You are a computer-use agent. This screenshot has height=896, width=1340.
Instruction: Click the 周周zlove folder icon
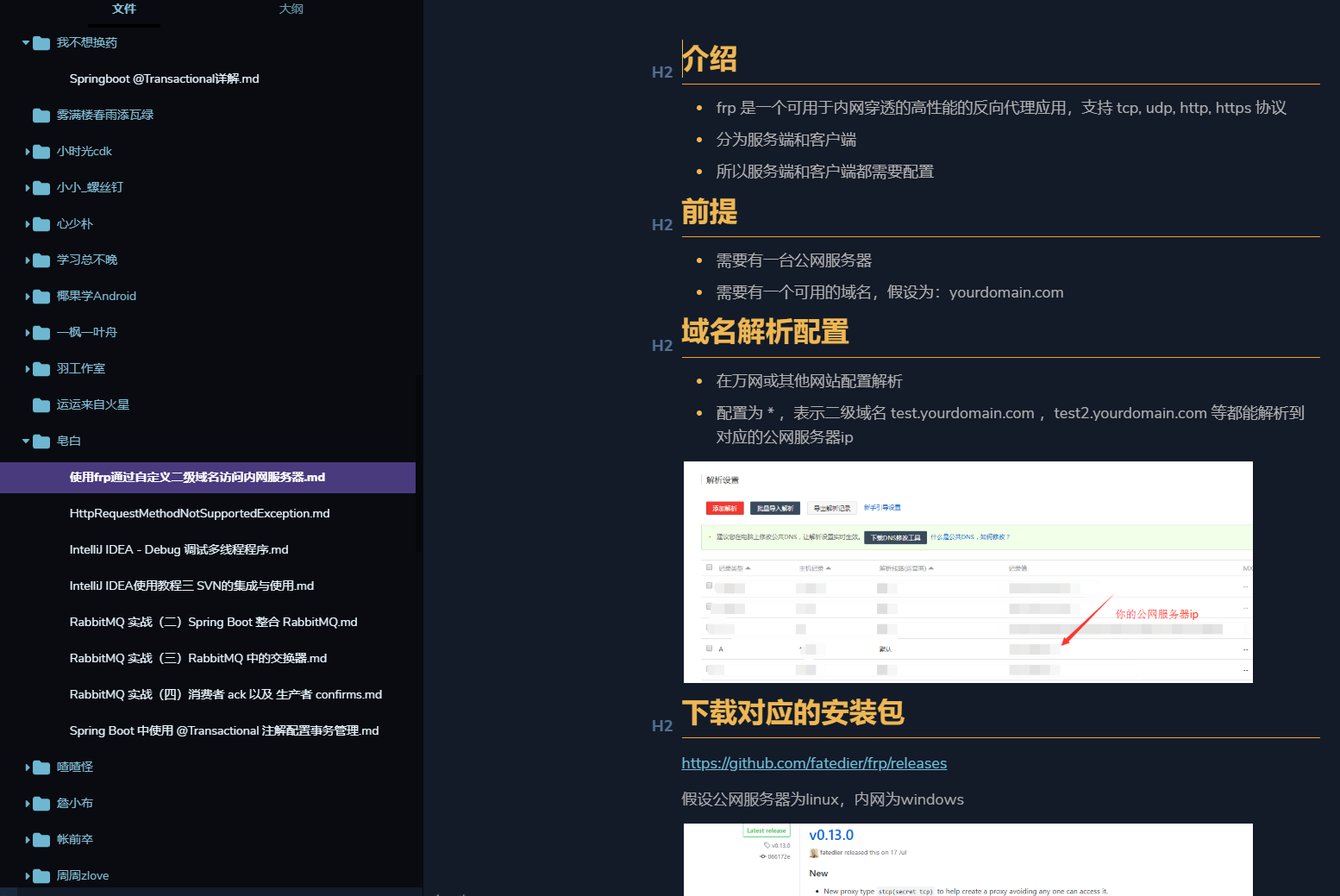pyautogui.click(x=41, y=876)
